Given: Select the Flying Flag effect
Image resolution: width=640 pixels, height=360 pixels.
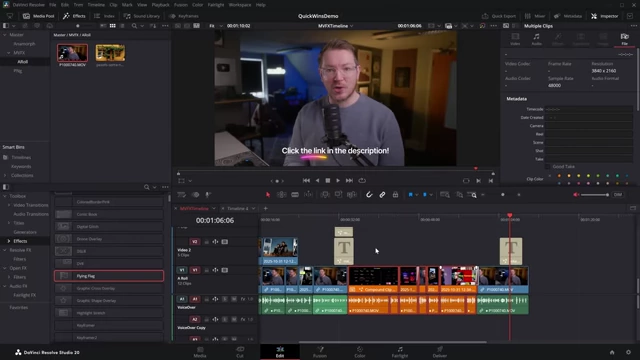Looking at the screenshot, I should (x=109, y=276).
